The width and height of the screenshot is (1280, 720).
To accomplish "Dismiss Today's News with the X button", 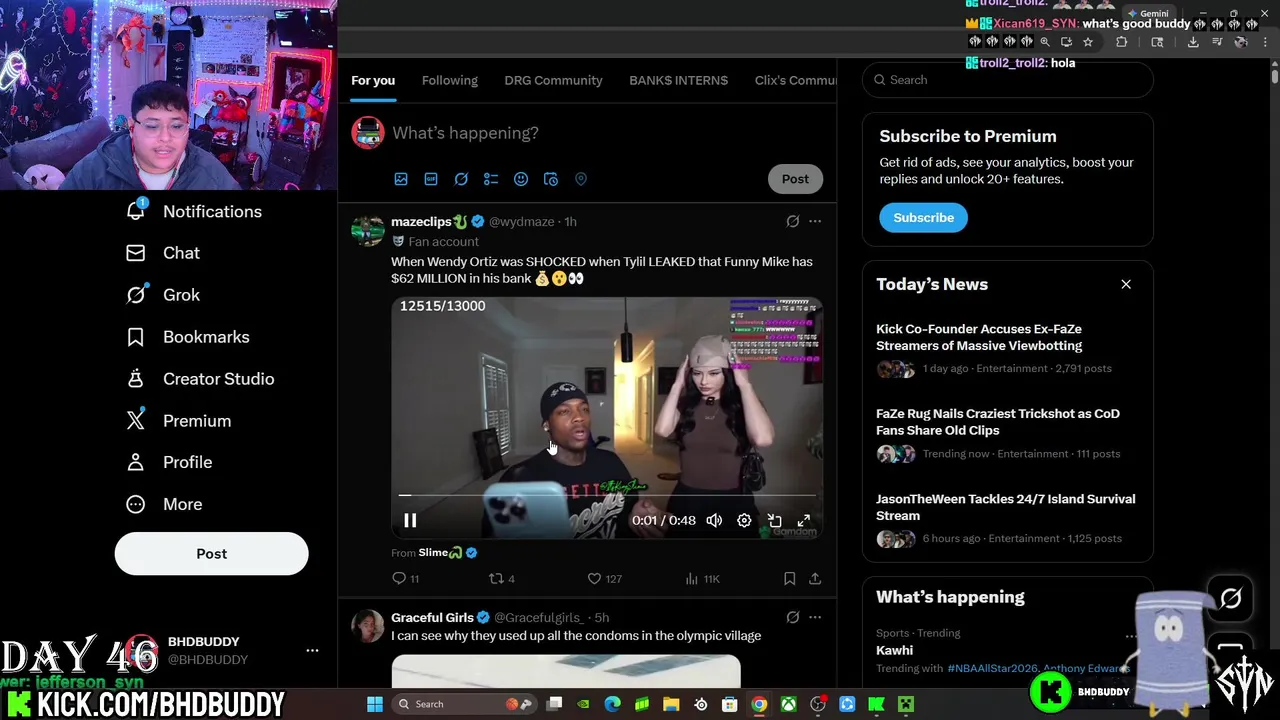I will click(x=1126, y=284).
